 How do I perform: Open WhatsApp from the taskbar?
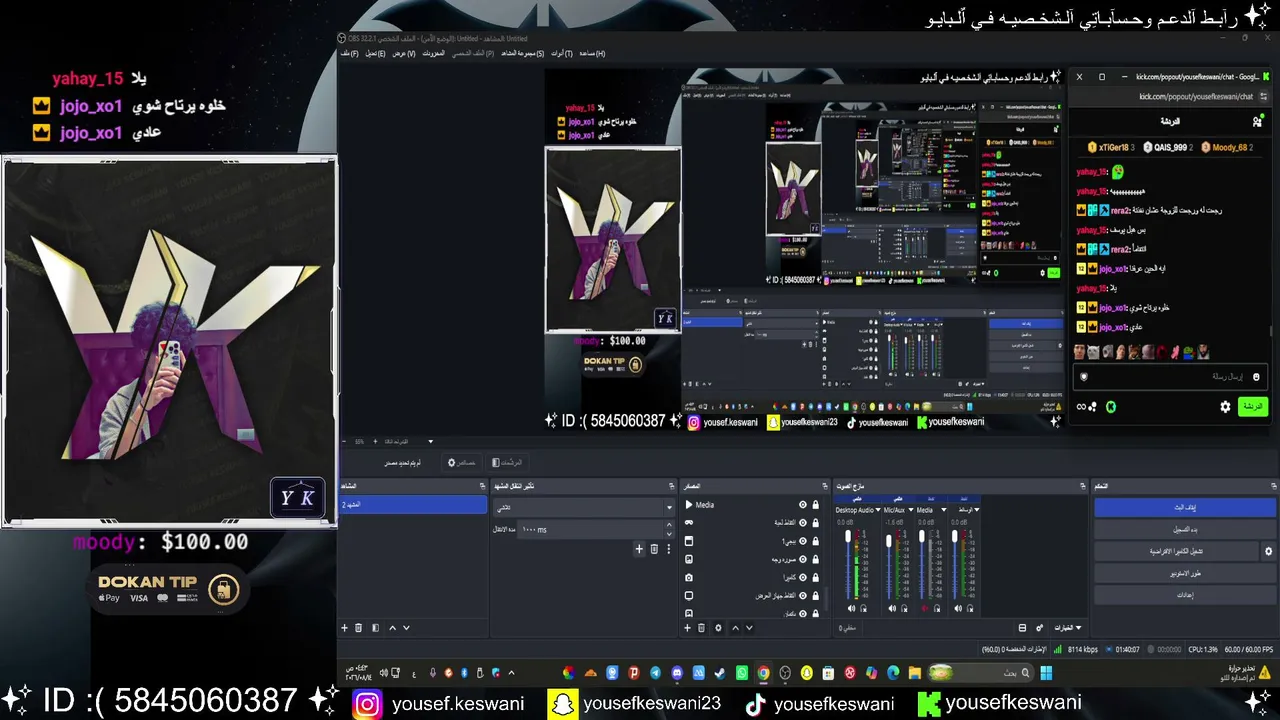click(741, 673)
